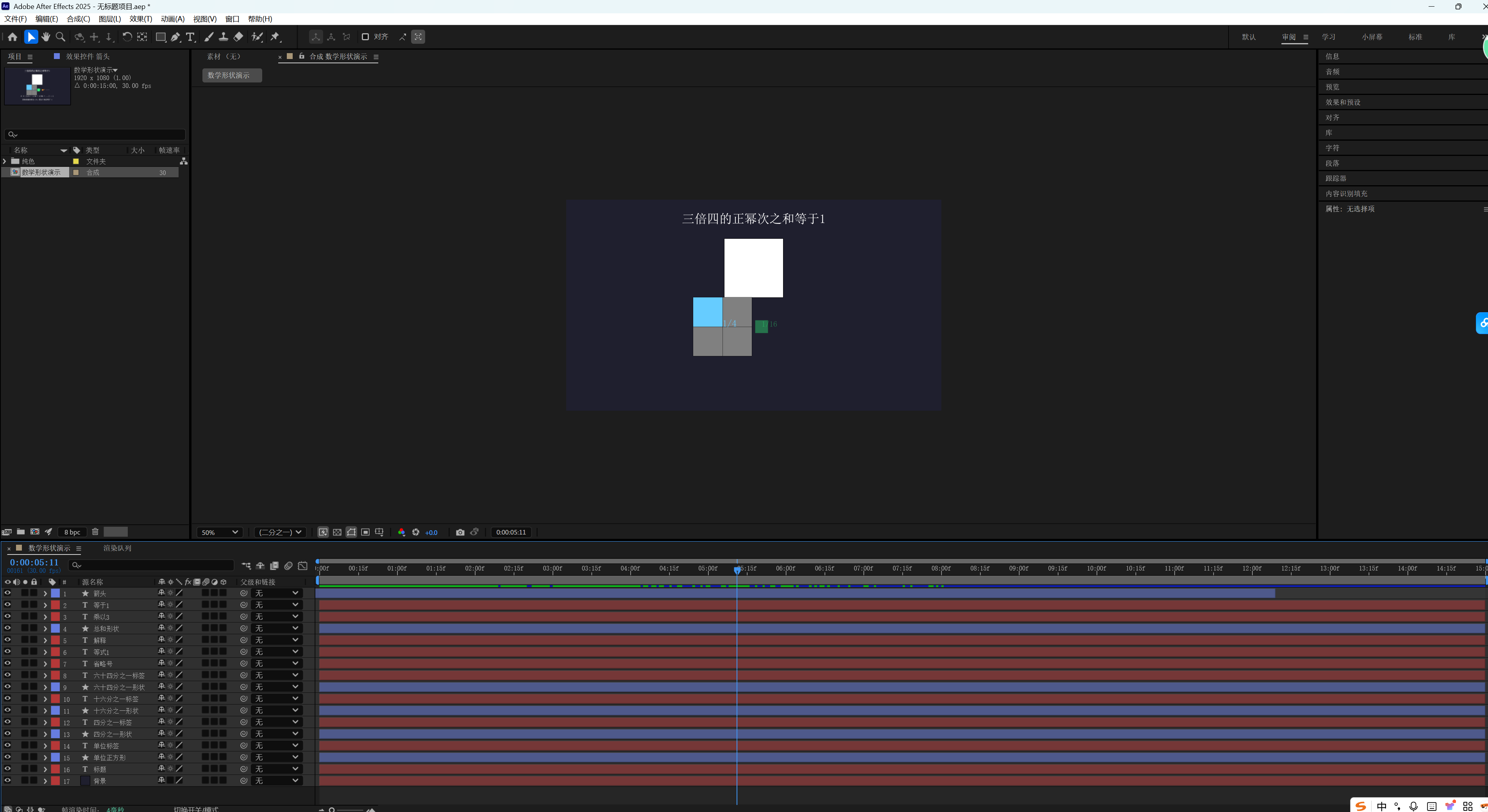
Task: Select the Clone Stamp tool
Action: click(x=224, y=37)
